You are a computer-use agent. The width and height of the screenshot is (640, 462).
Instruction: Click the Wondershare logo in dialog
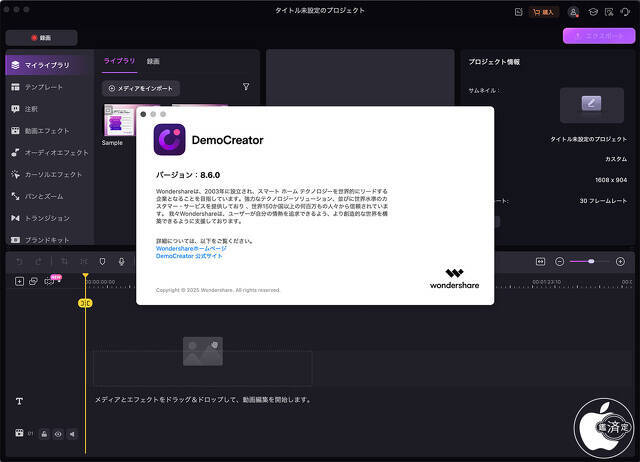[x=454, y=279]
